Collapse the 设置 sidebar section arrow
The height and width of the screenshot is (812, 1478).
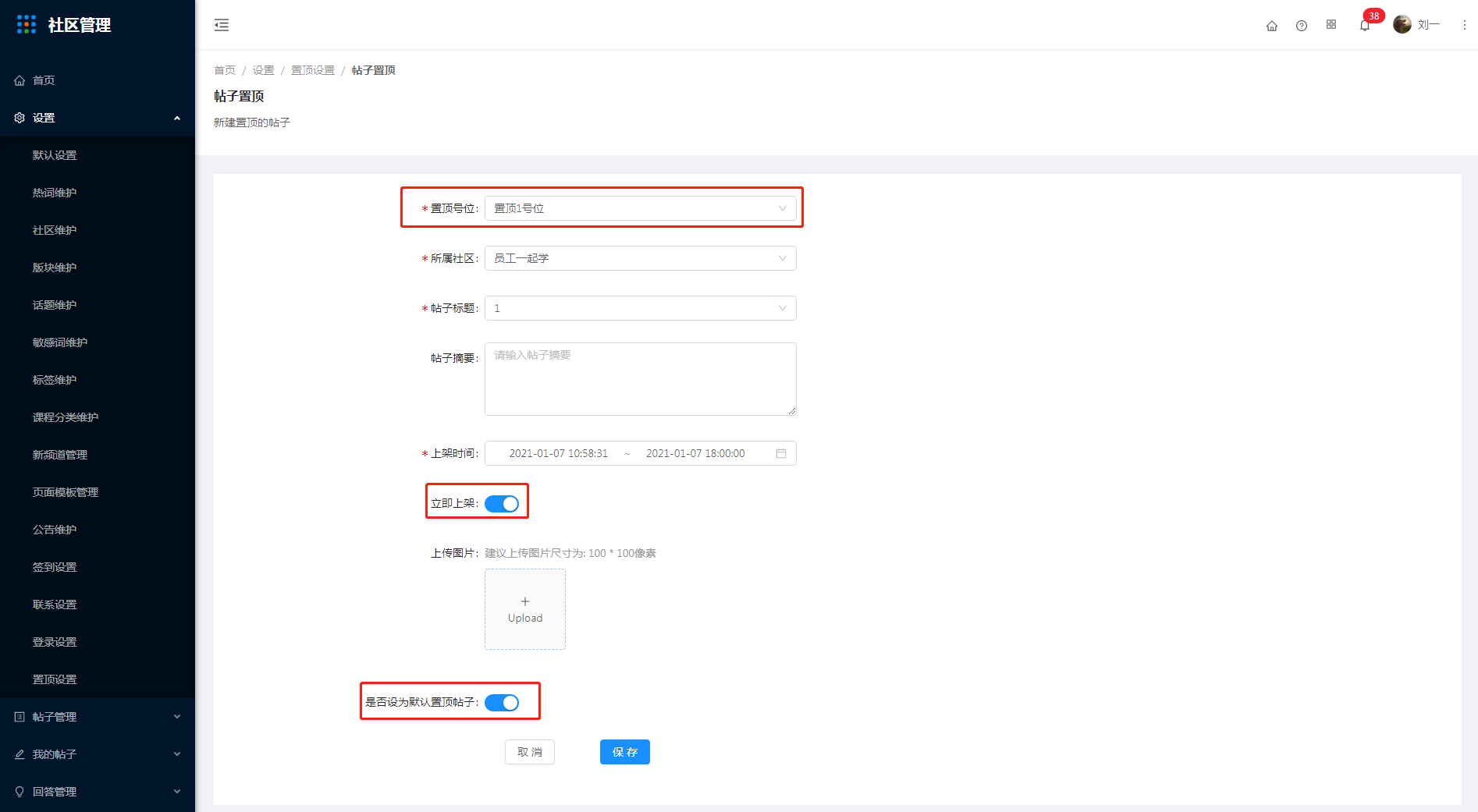click(177, 118)
